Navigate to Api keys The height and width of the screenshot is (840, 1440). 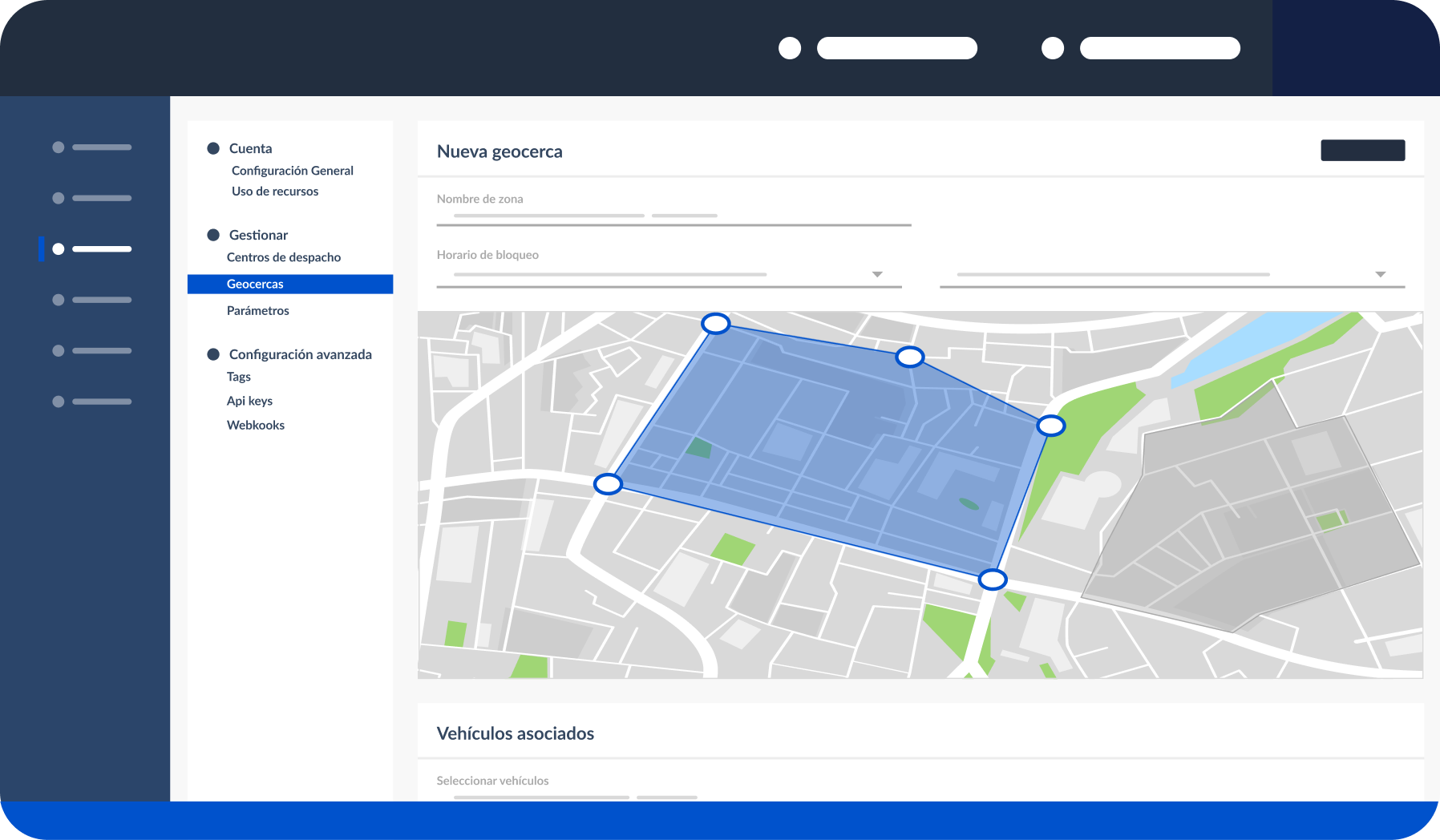(249, 401)
